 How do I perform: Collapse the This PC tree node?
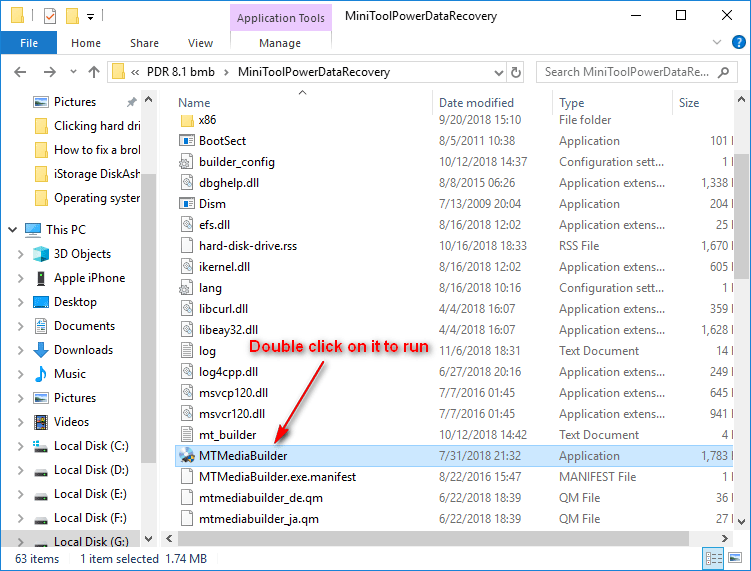pos(13,229)
